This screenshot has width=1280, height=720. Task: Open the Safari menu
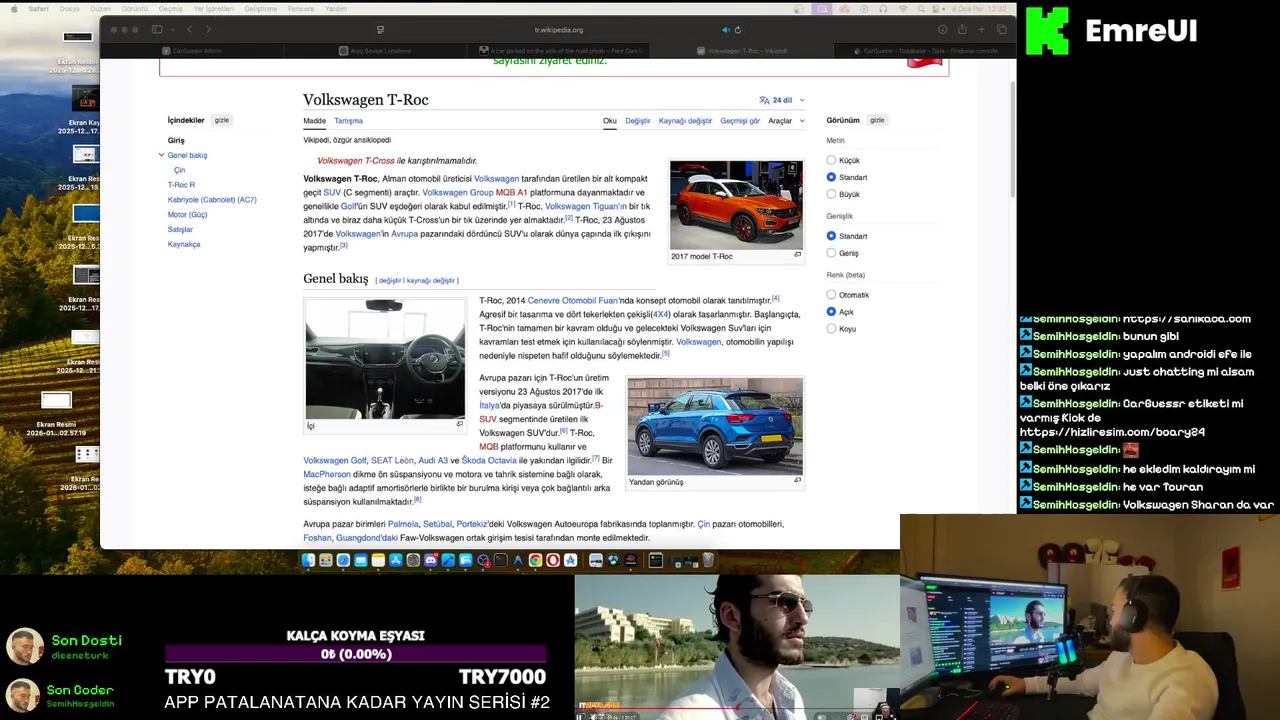(39, 8)
